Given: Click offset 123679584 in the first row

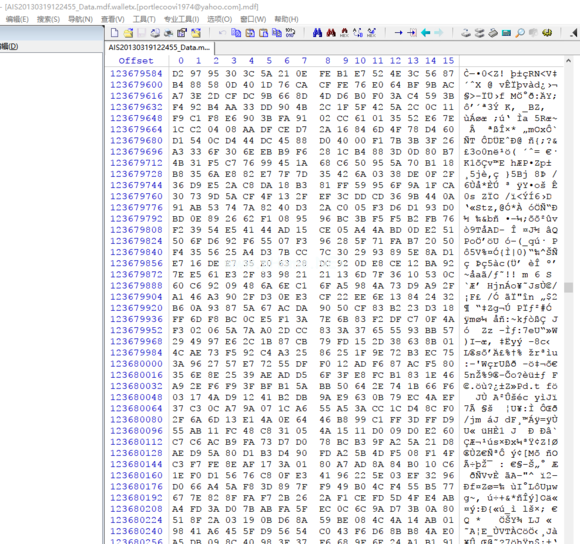Looking at the screenshot, I should [136, 74].
